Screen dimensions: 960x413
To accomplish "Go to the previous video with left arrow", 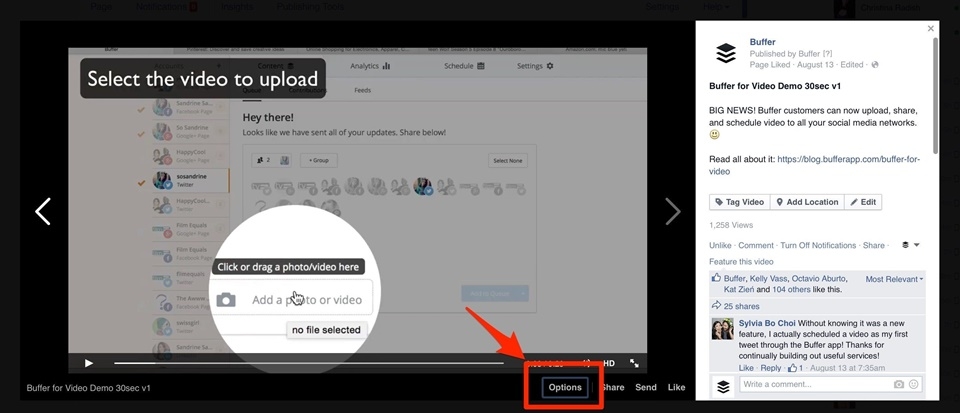I will pyautogui.click(x=43, y=211).
